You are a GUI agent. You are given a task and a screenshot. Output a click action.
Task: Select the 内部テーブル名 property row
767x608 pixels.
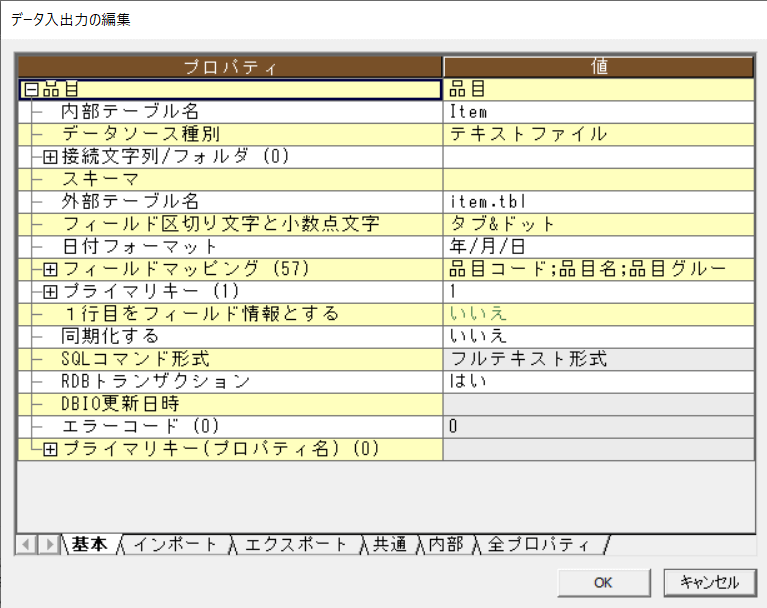tap(230, 112)
